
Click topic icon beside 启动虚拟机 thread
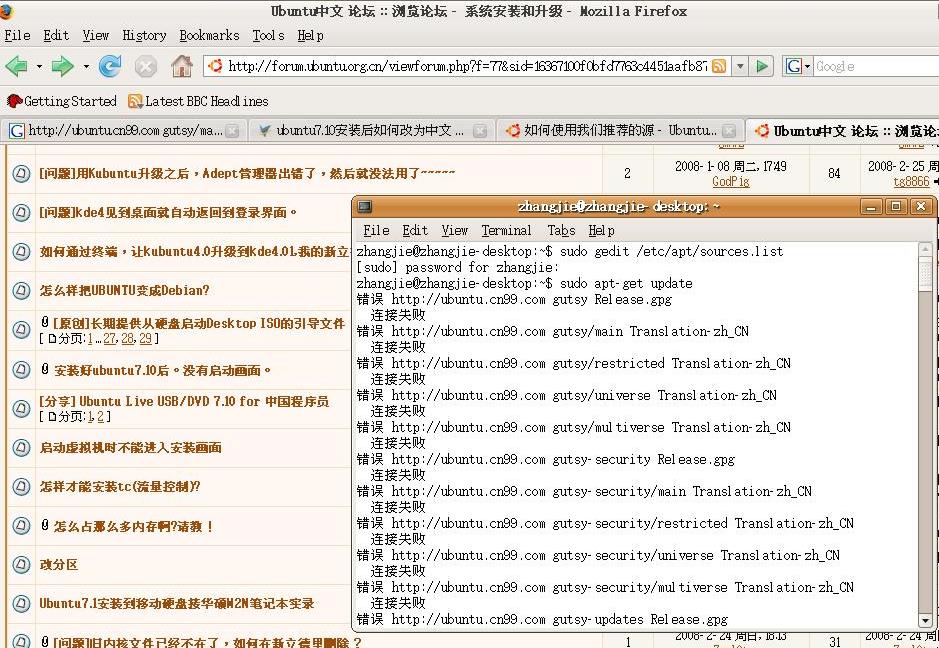[21, 447]
